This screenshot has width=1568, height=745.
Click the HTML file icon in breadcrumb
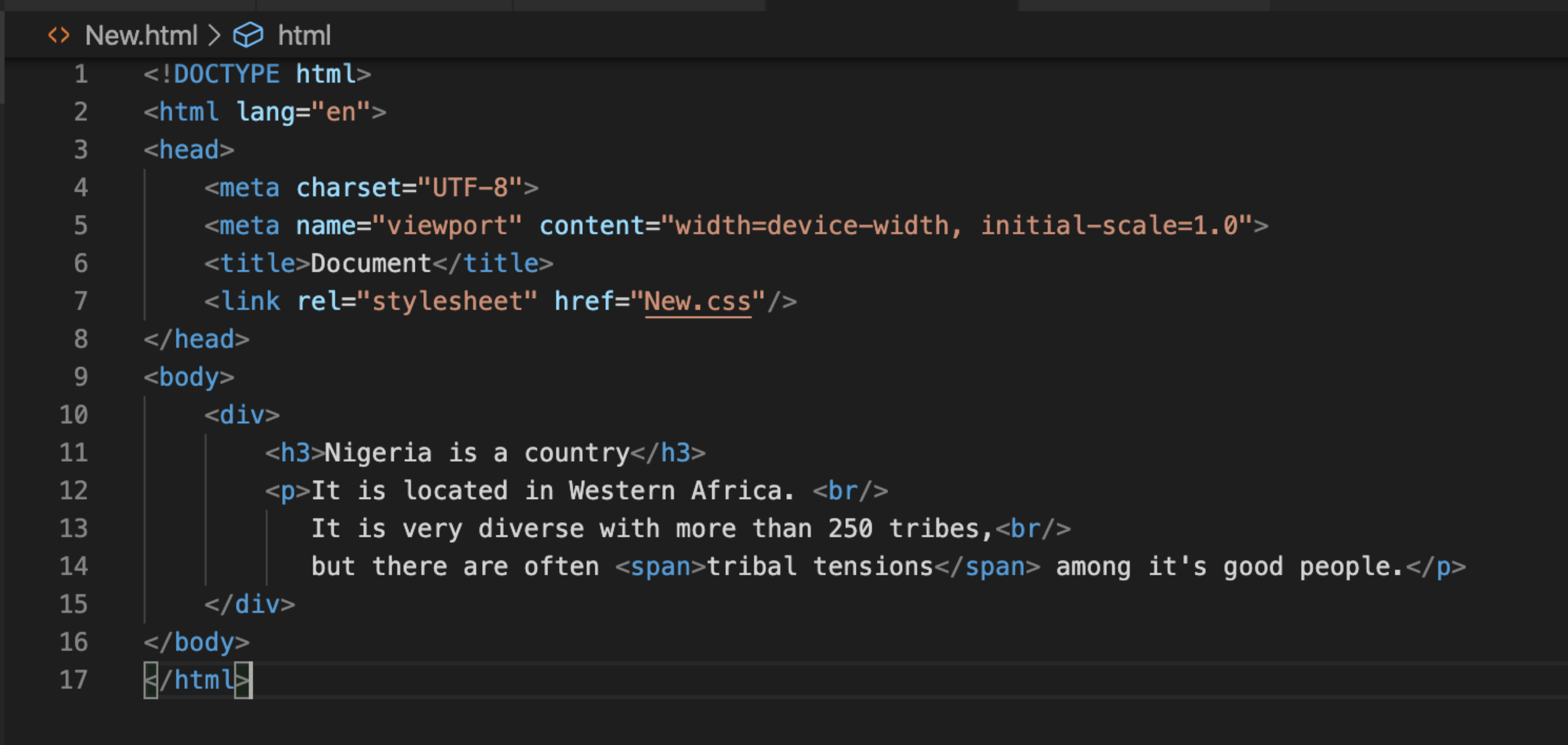coord(59,35)
